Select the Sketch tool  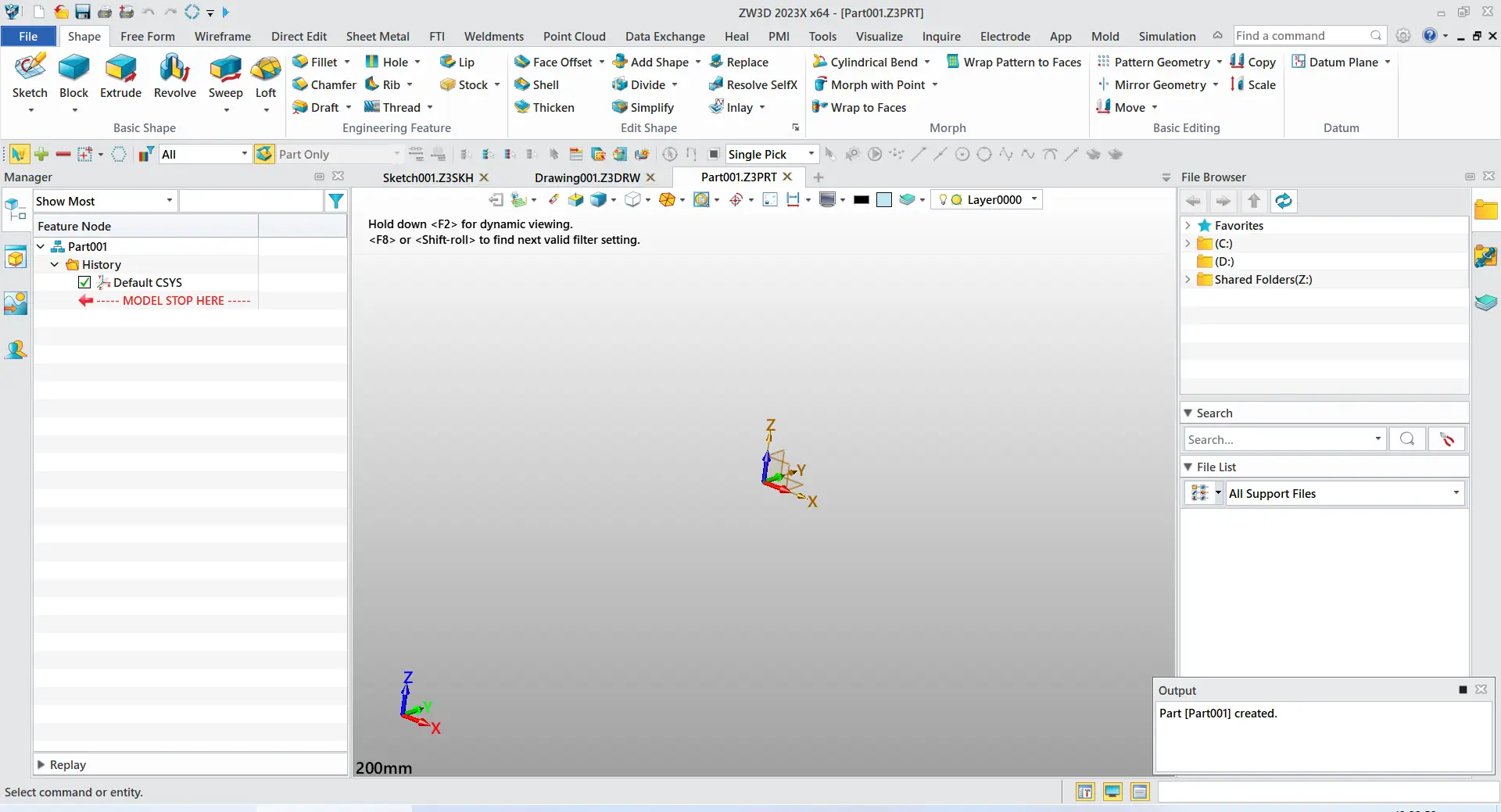pos(30,77)
